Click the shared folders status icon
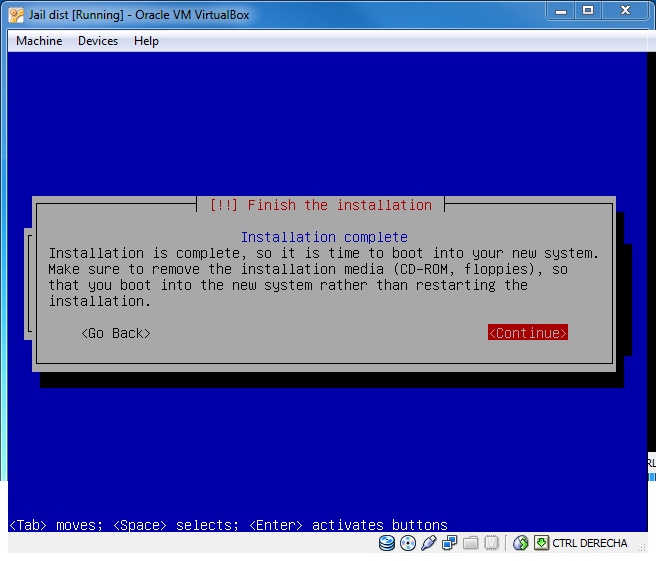This screenshot has width=656, height=561. [470, 543]
